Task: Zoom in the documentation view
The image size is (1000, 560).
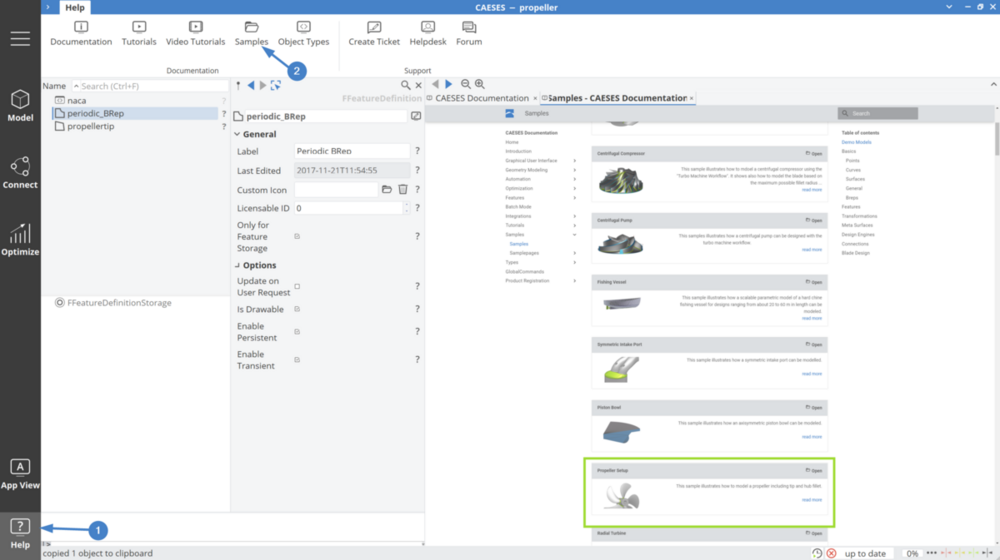Action: click(x=480, y=84)
